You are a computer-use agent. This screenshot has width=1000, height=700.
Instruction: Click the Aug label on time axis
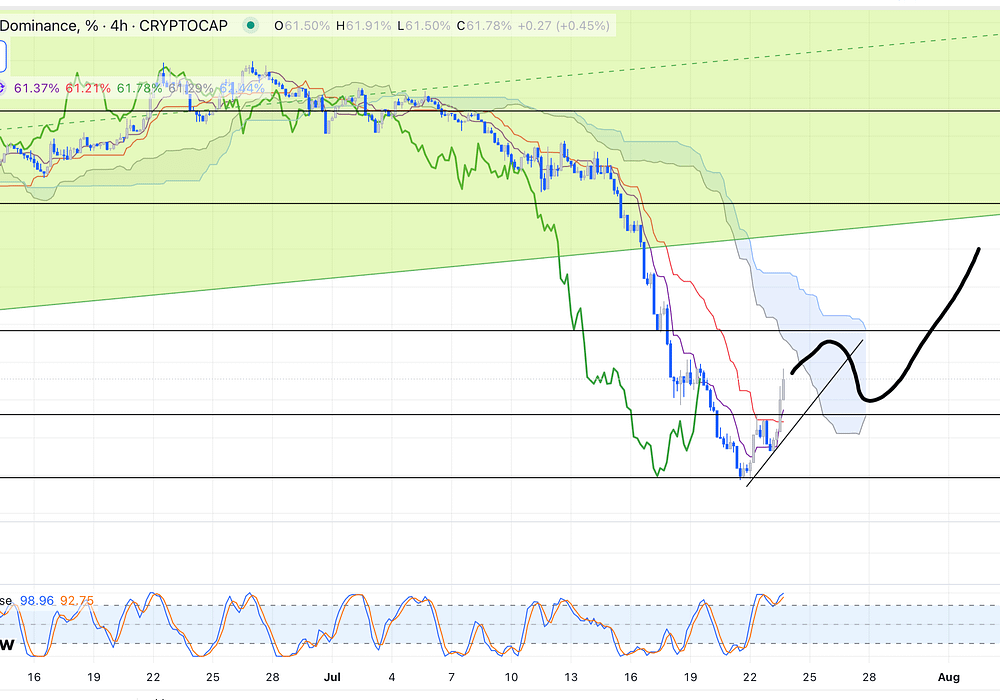click(947, 677)
